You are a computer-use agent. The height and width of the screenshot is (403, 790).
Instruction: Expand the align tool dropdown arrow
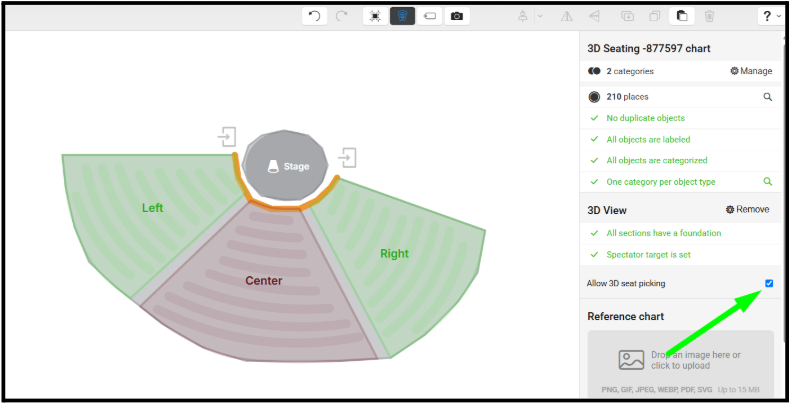pyautogui.click(x=540, y=16)
